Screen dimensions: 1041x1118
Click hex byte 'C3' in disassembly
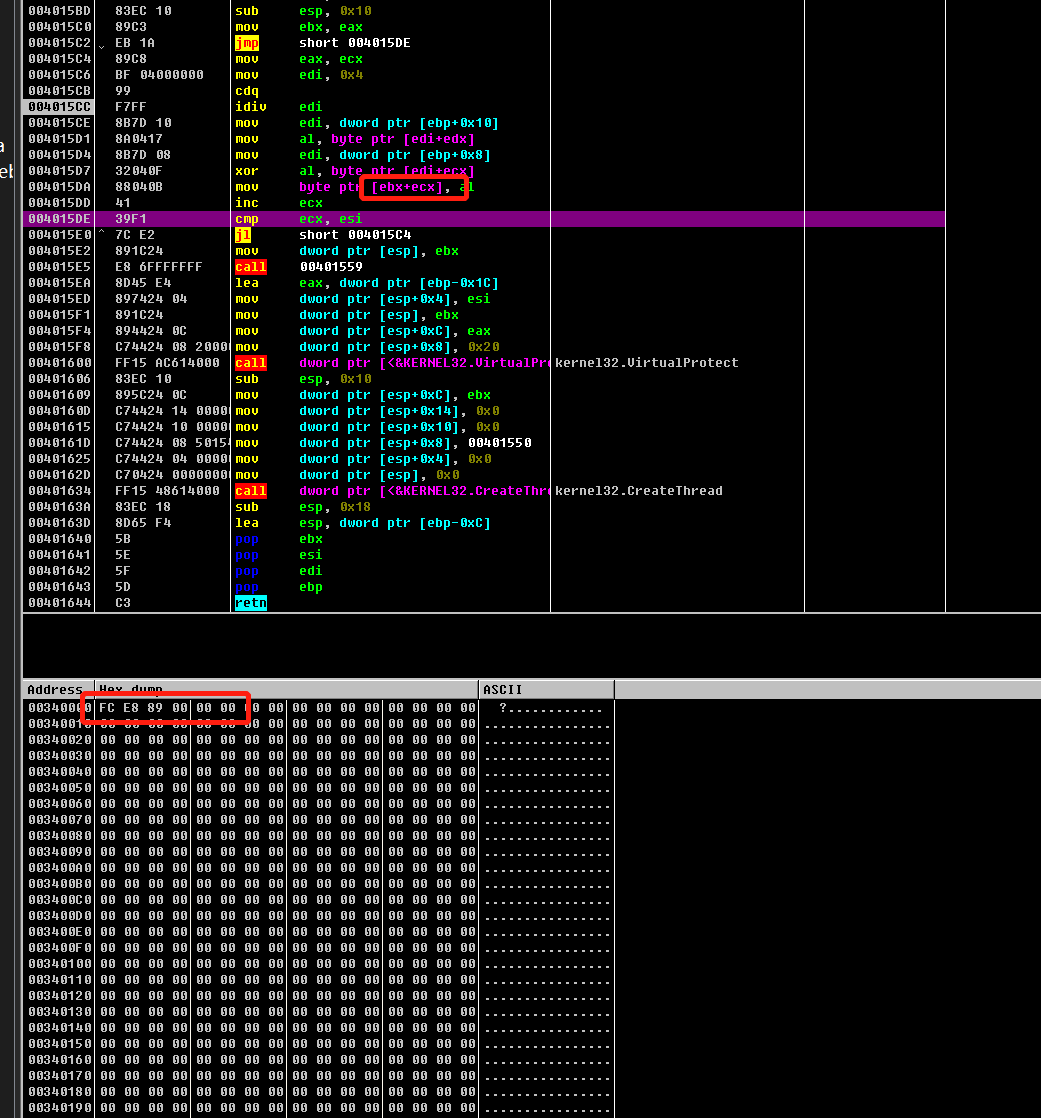(123, 603)
